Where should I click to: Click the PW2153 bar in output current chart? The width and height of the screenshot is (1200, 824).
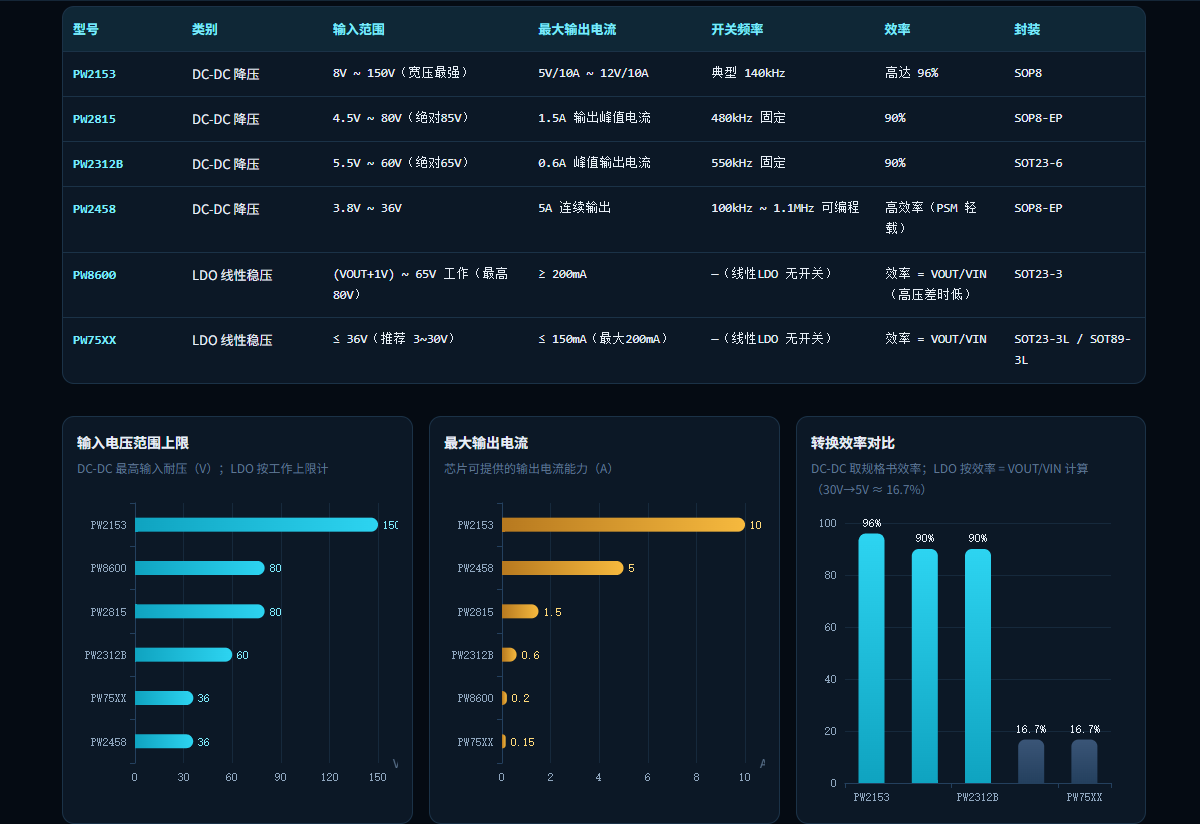pyautogui.click(x=623, y=525)
